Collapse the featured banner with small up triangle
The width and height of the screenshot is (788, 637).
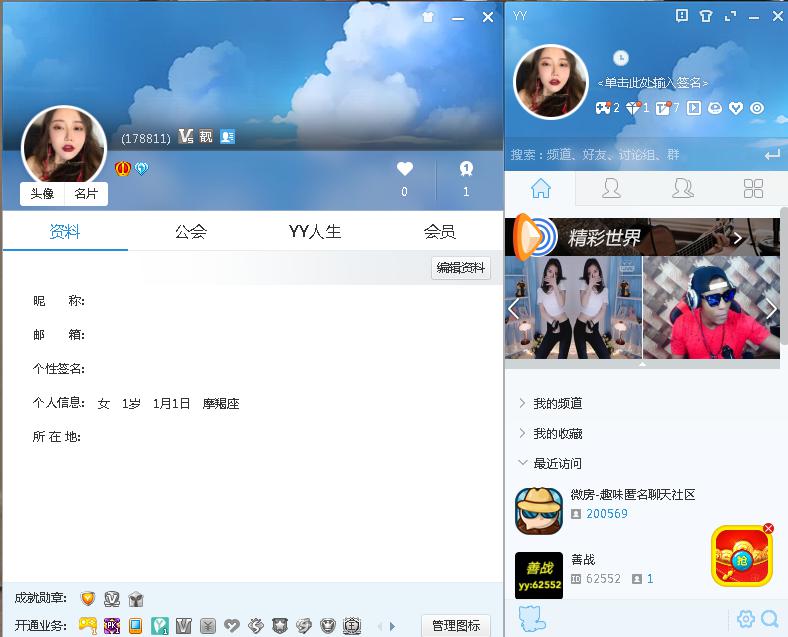(x=642, y=364)
